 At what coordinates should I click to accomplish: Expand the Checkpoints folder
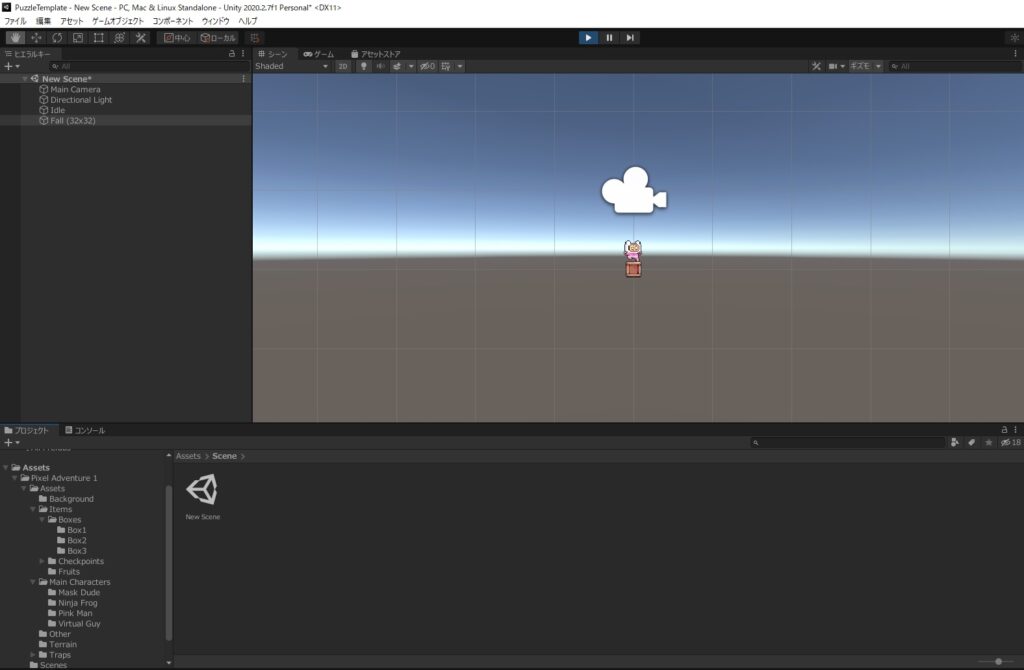click(42, 561)
